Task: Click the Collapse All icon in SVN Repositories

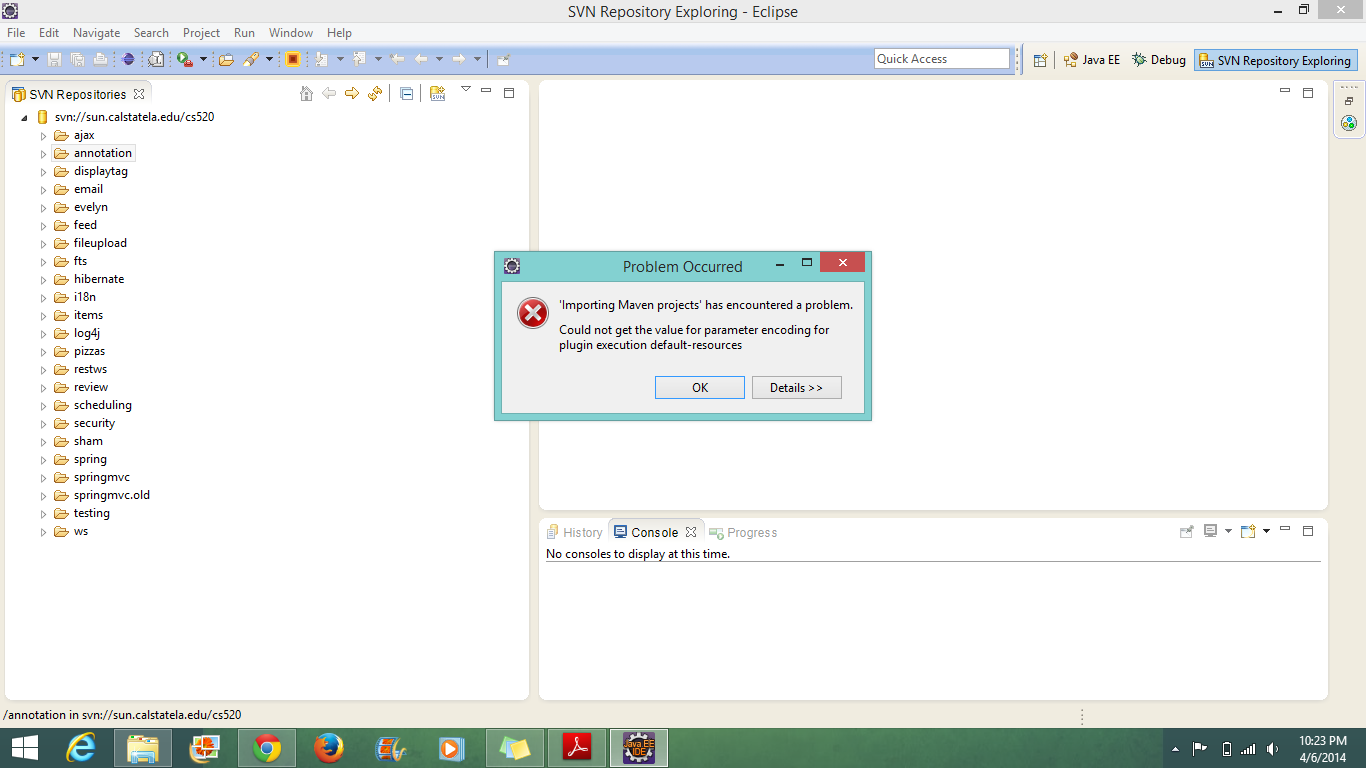Action: coord(406,94)
